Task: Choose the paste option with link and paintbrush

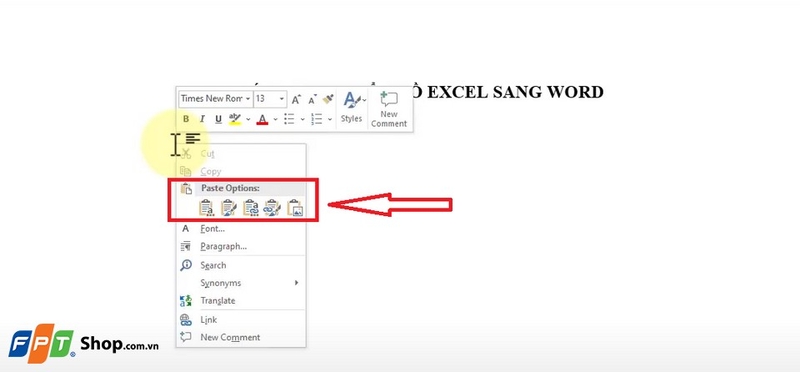Action: pyautogui.click(x=273, y=208)
